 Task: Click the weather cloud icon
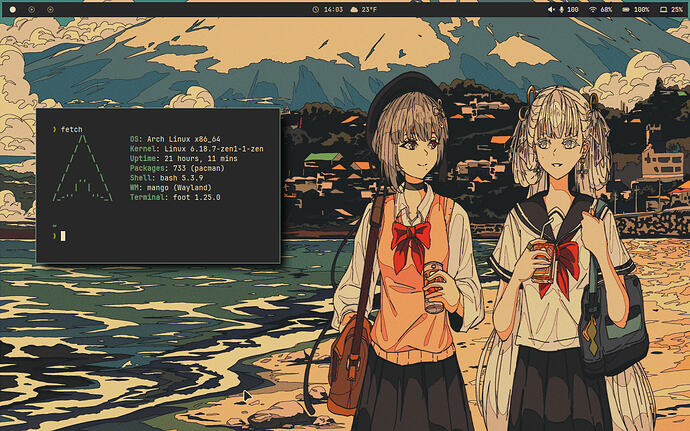coord(354,9)
